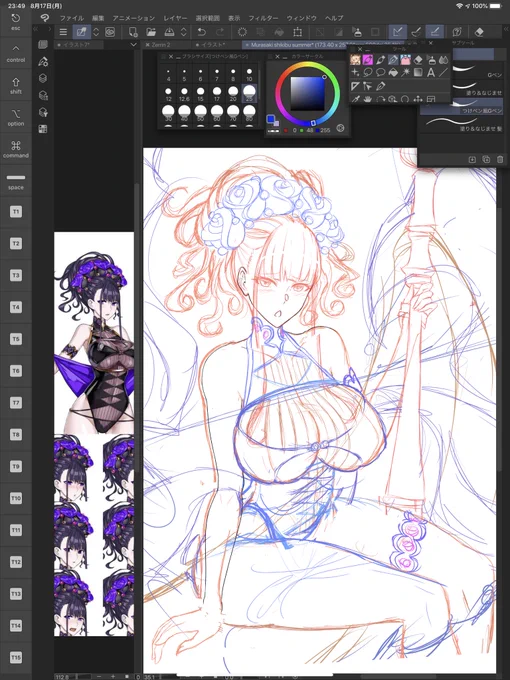Open the Clip Studio logo menu
Screen dimensions: 510x680
tap(44, 18)
